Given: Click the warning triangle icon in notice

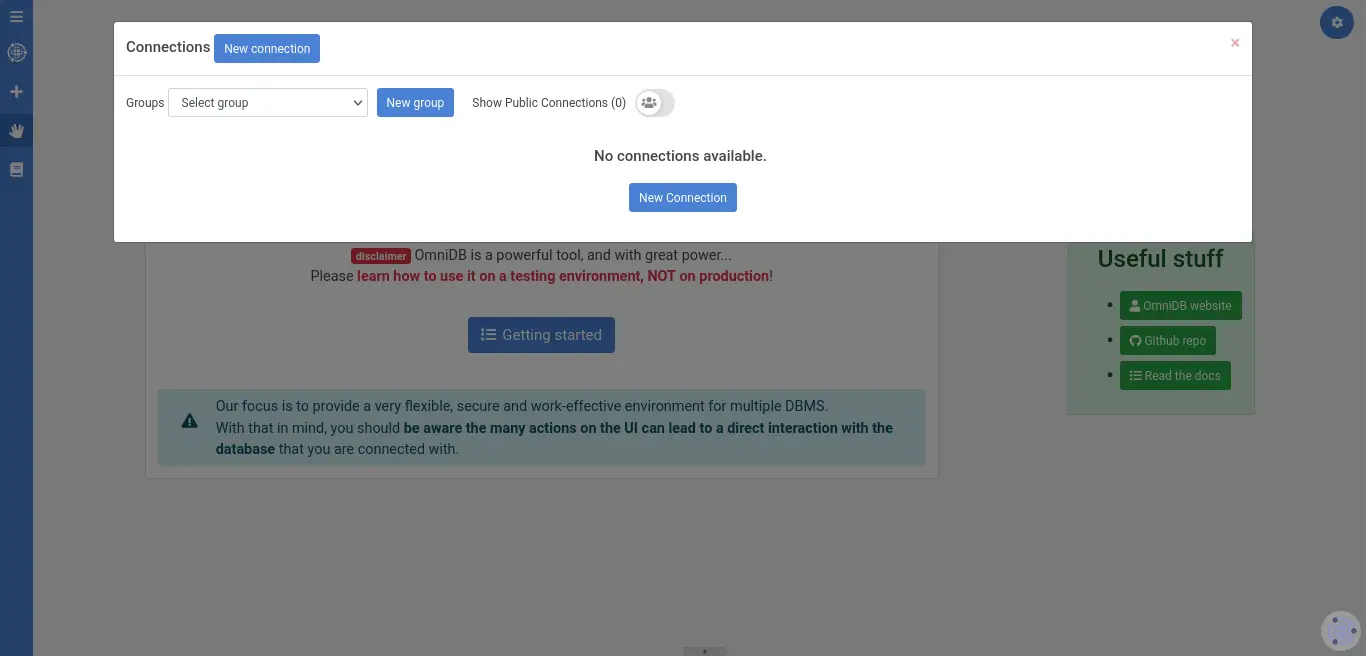Looking at the screenshot, I should point(190,421).
